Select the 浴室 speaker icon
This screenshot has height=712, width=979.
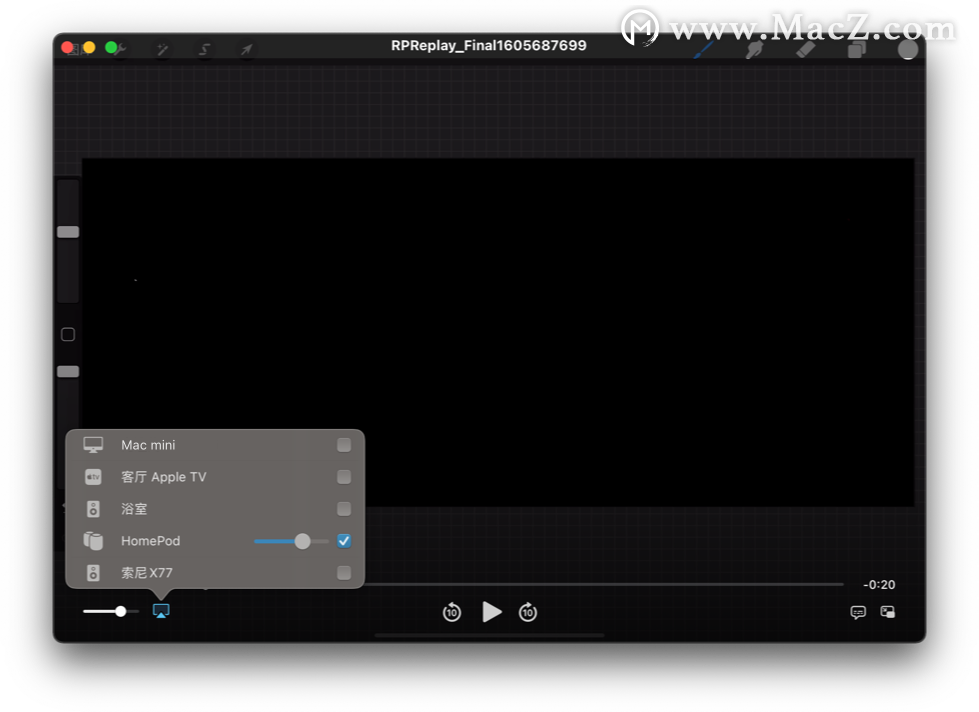coord(93,509)
